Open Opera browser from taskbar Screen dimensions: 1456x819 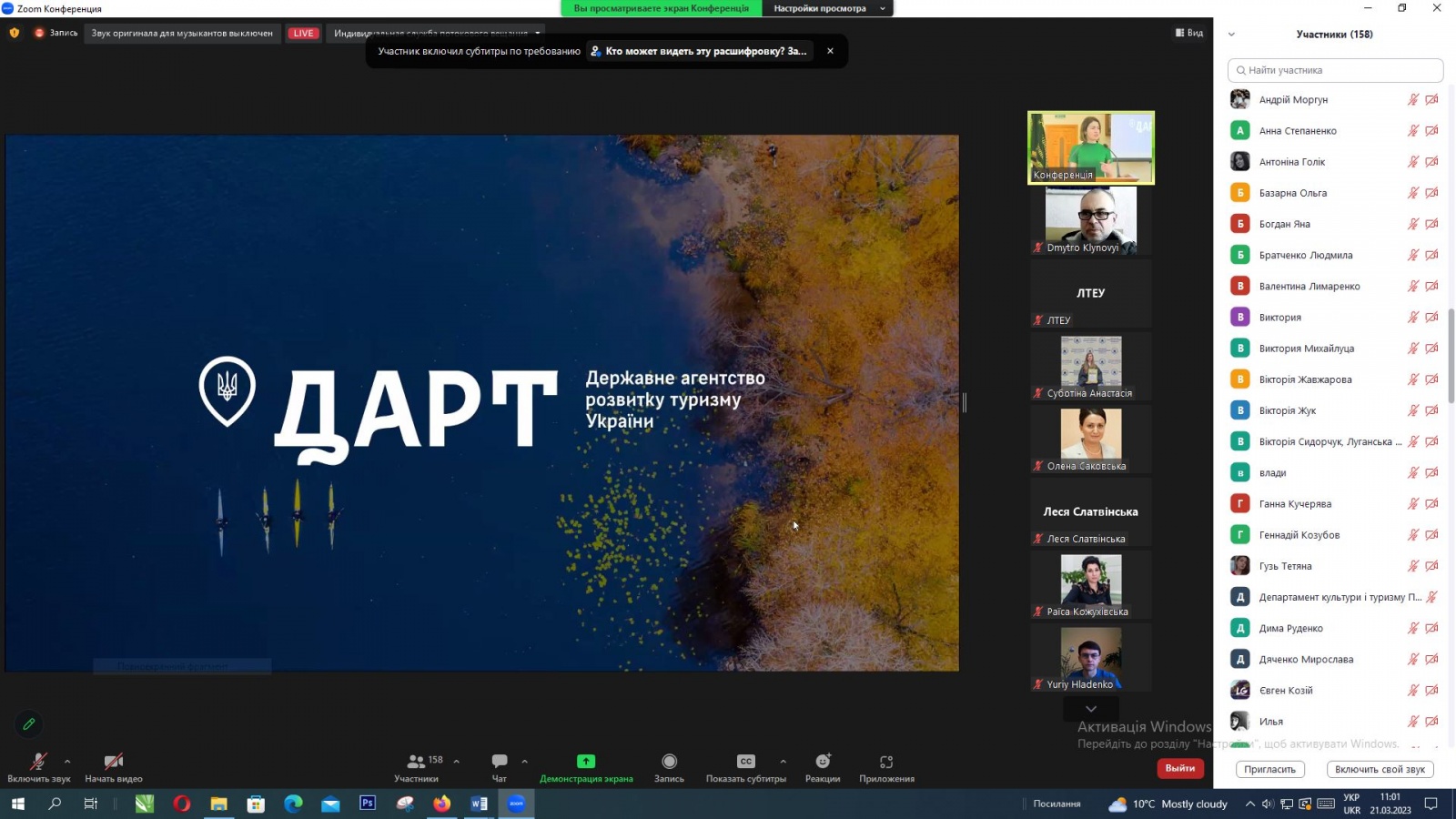point(181,804)
